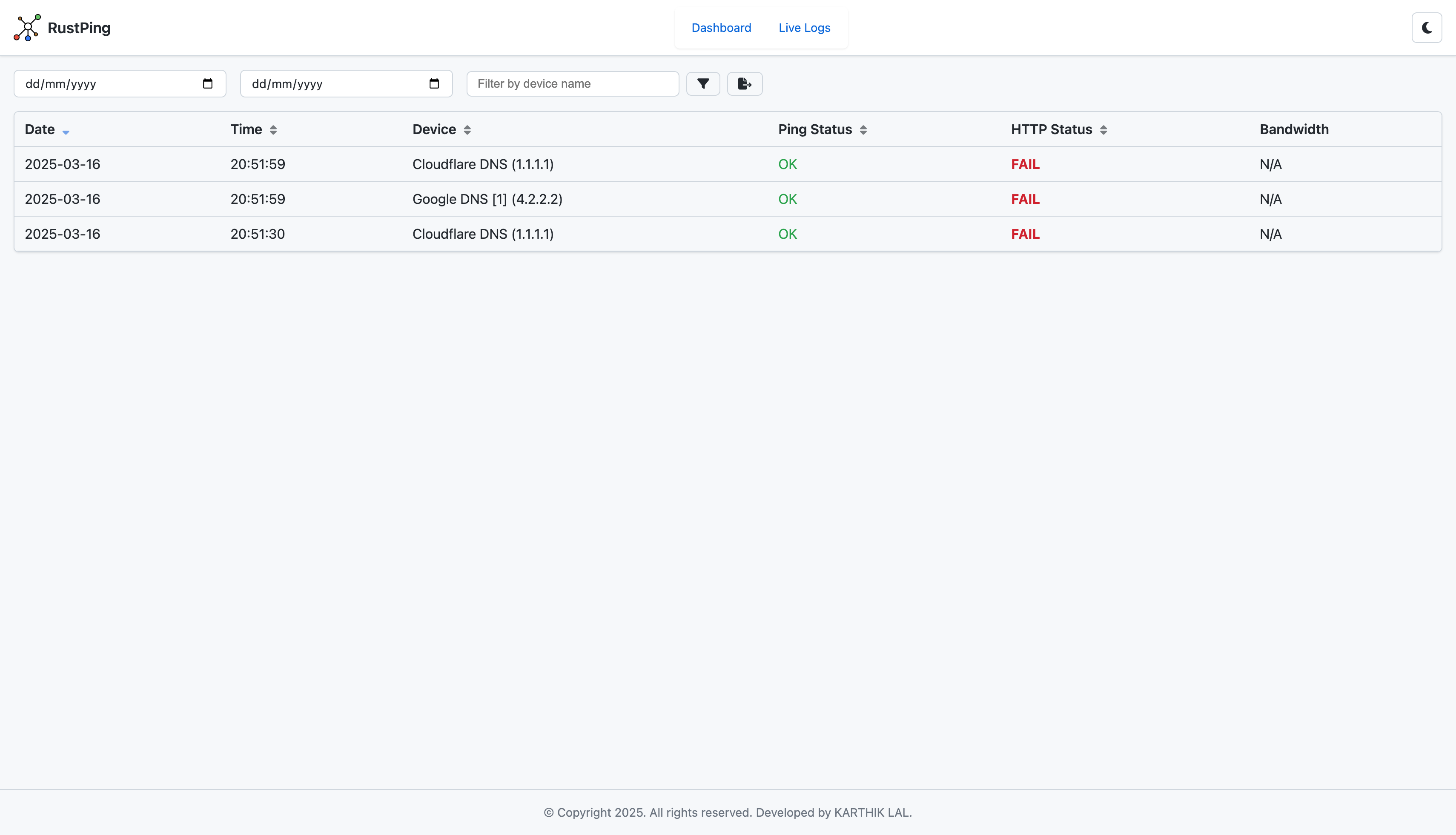Toggle dark mode with the moon icon
Image resolution: width=1456 pixels, height=835 pixels.
point(1426,28)
